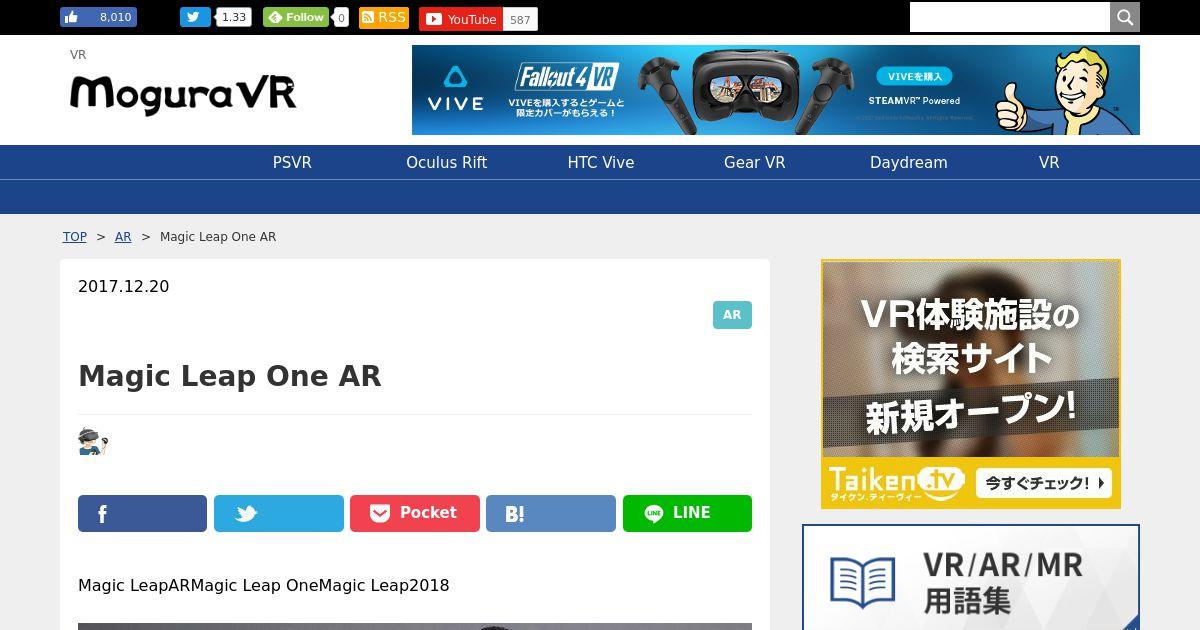Image resolution: width=1200 pixels, height=630 pixels.
Task: Go to AR breadcrumb link
Action: [123, 237]
